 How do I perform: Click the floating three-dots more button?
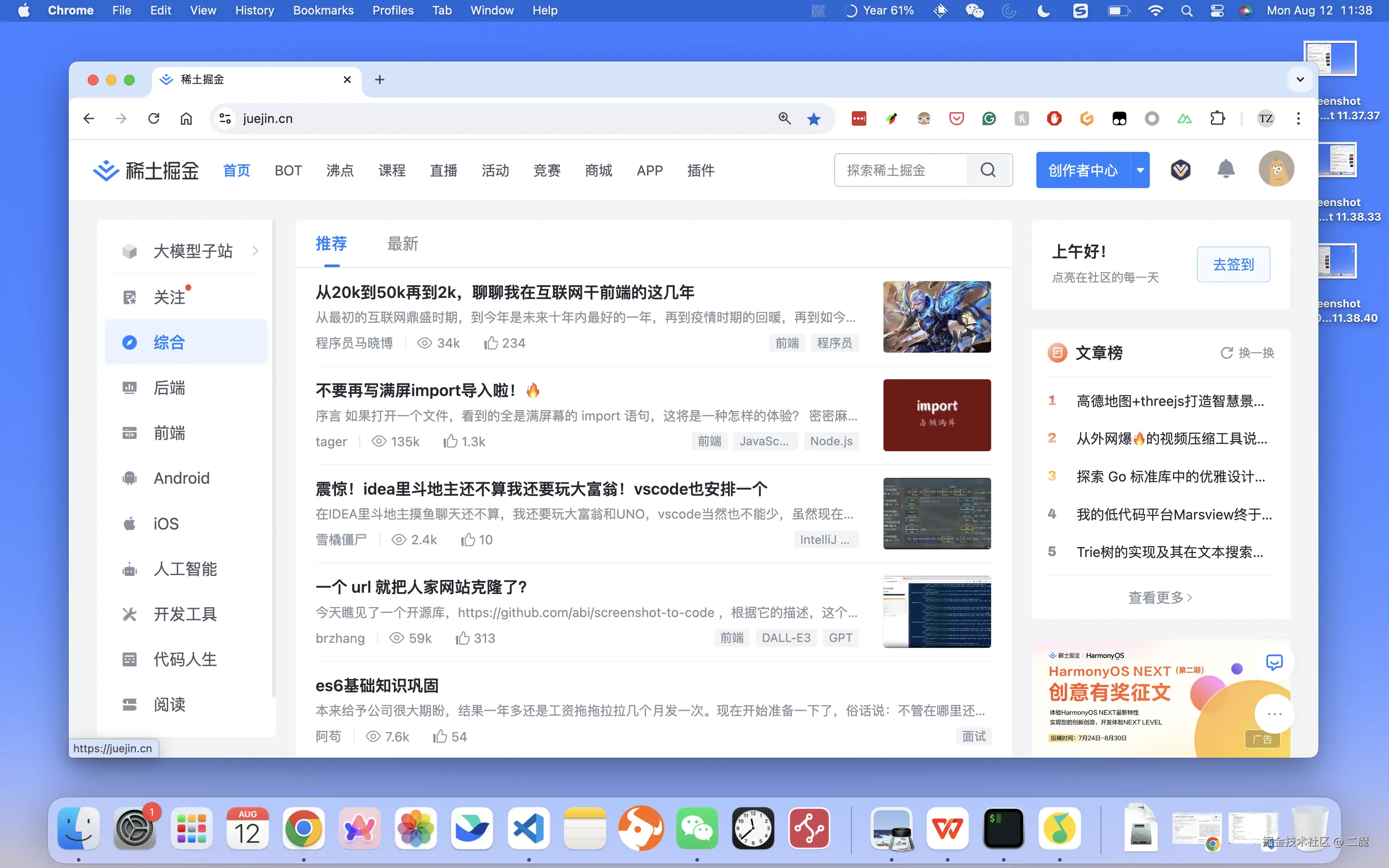coord(1274,714)
